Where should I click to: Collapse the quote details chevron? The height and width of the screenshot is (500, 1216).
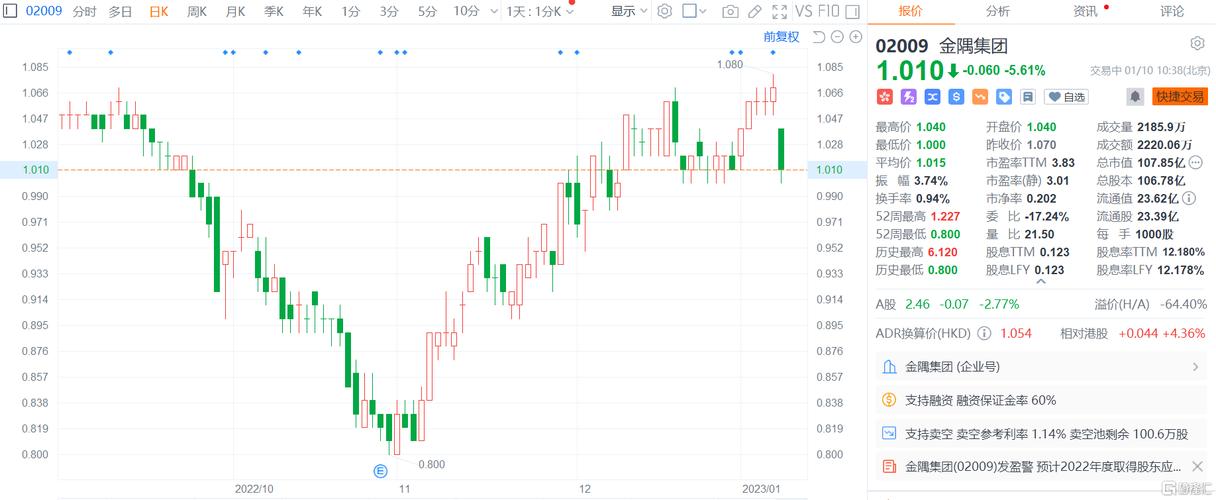click(x=1040, y=283)
